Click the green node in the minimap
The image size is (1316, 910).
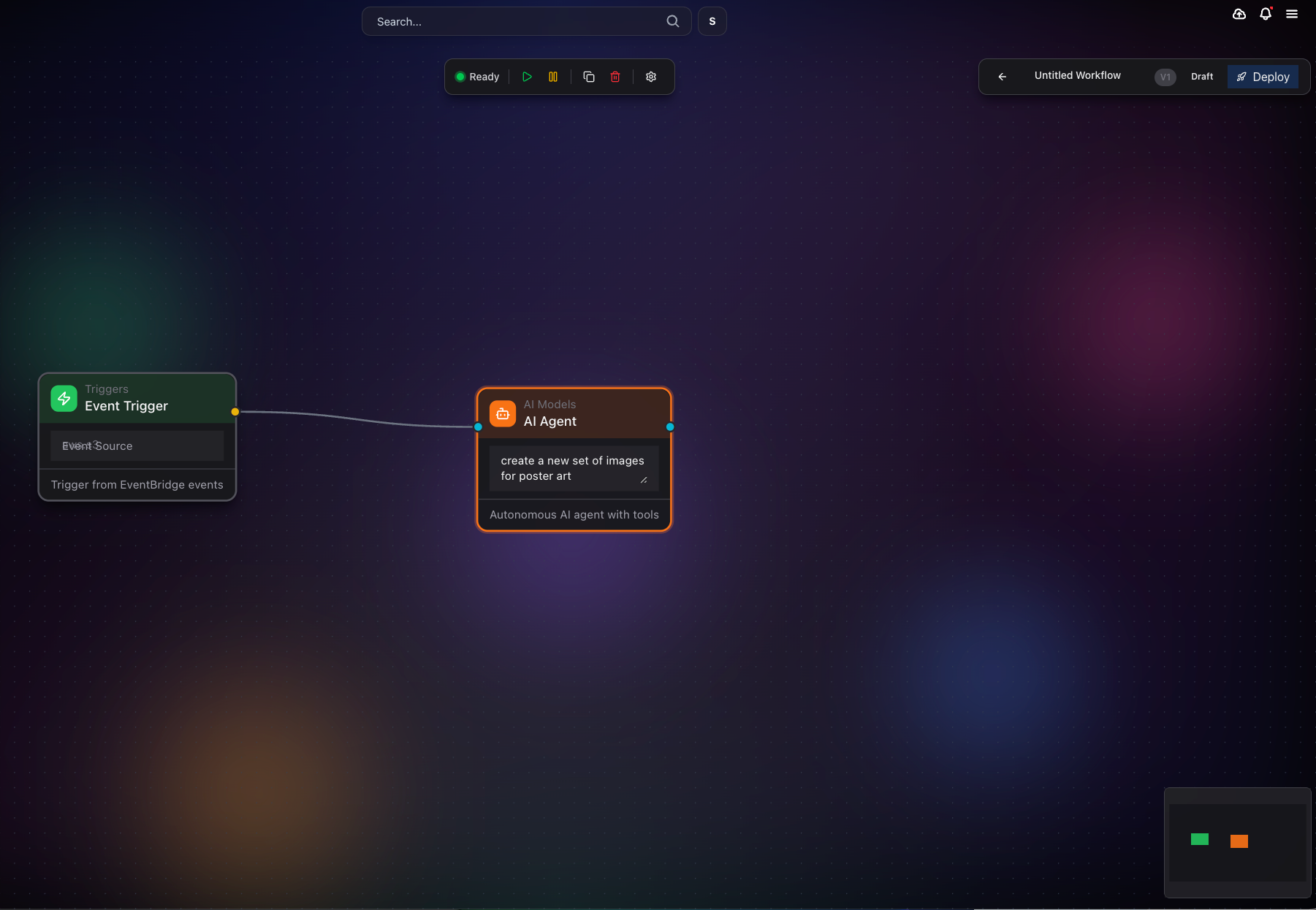coord(1201,840)
